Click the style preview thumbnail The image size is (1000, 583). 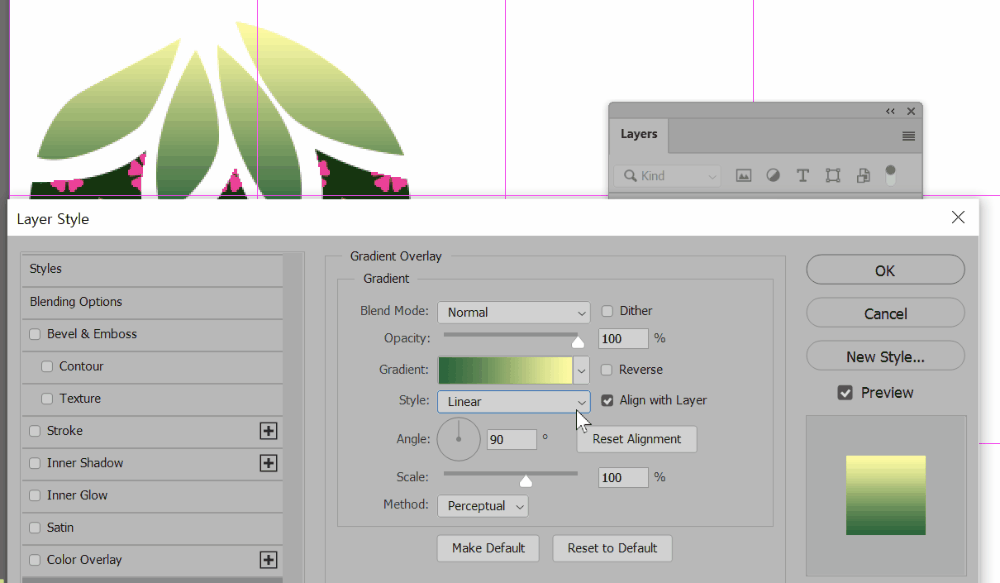[885, 495]
